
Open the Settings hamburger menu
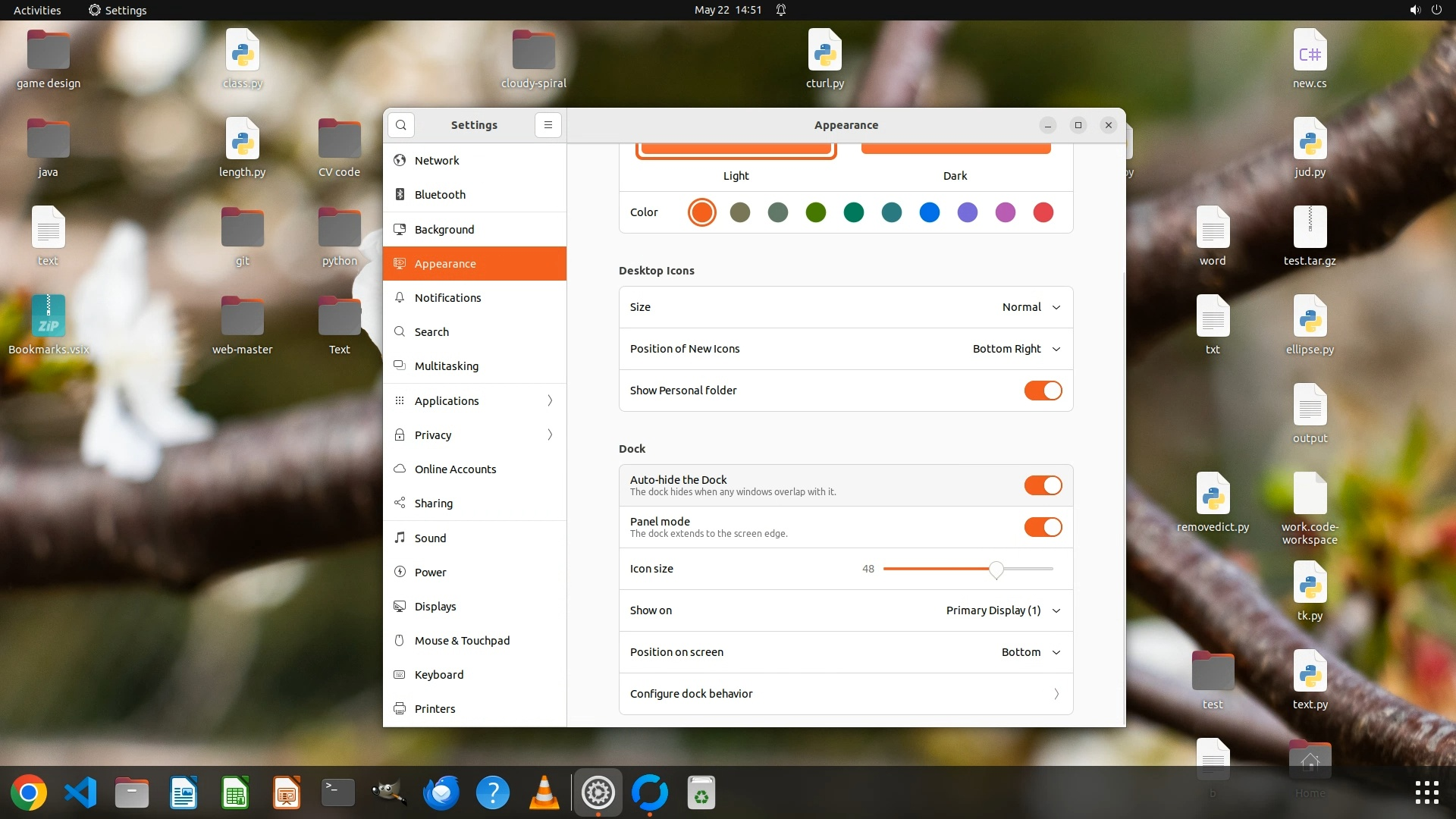pos(548,125)
